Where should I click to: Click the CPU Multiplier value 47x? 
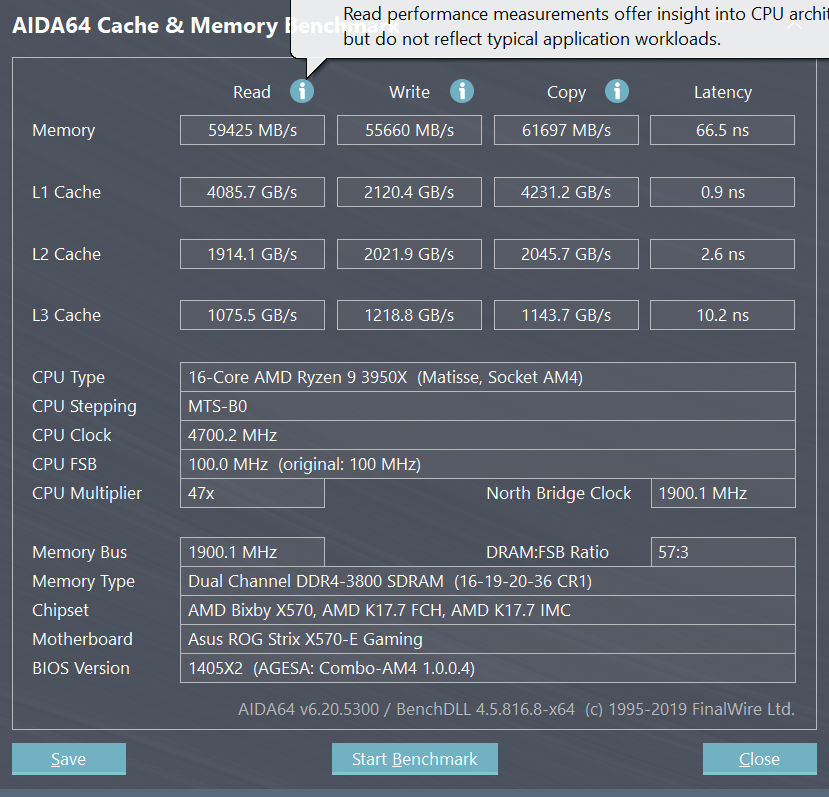[x=252, y=493]
